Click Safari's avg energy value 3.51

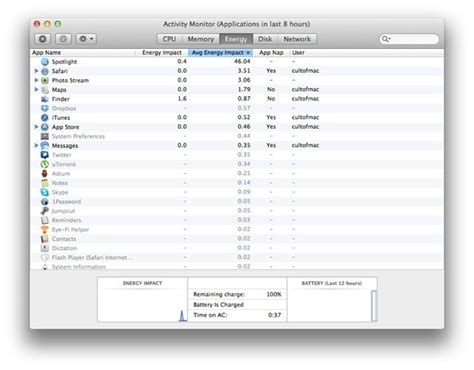click(x=244, y=71)
